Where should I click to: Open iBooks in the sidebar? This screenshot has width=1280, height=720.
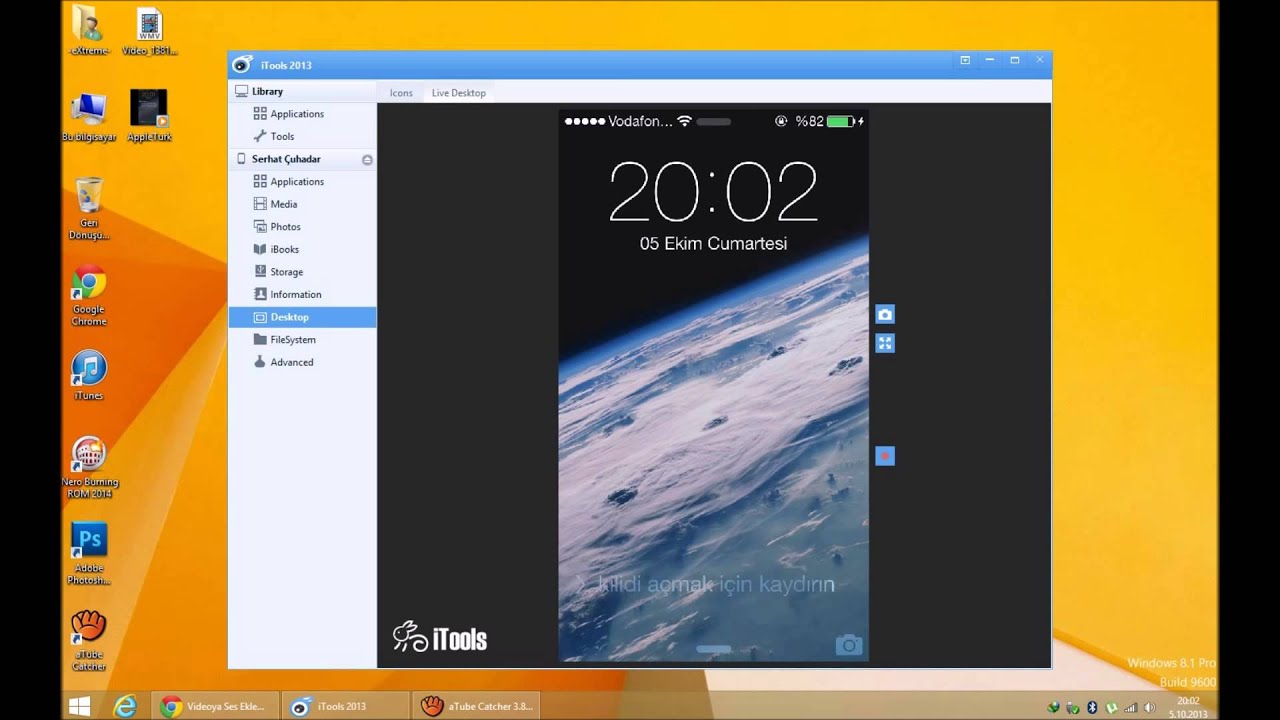point(302,249)
